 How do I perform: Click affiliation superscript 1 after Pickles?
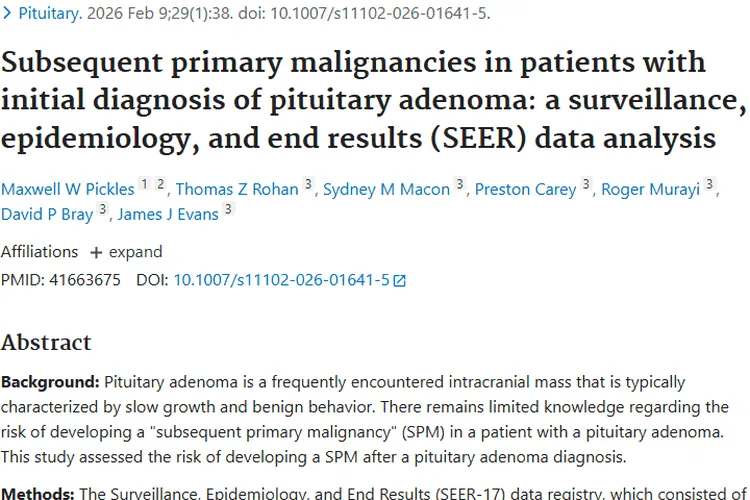pos(143,184)
